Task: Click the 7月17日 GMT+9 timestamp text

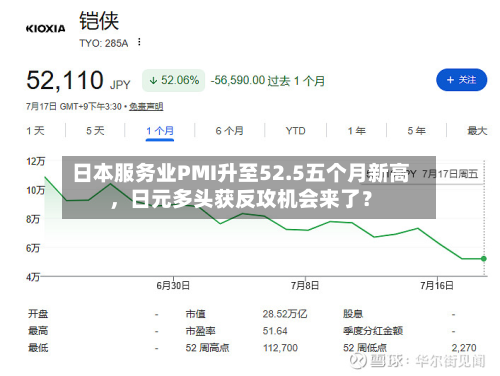Action: (x=74, y=107)
